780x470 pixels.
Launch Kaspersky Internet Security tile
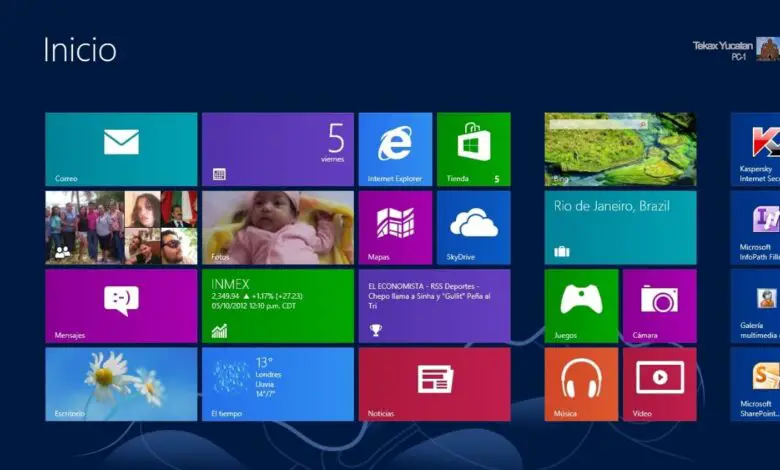[x=755, y=149]
